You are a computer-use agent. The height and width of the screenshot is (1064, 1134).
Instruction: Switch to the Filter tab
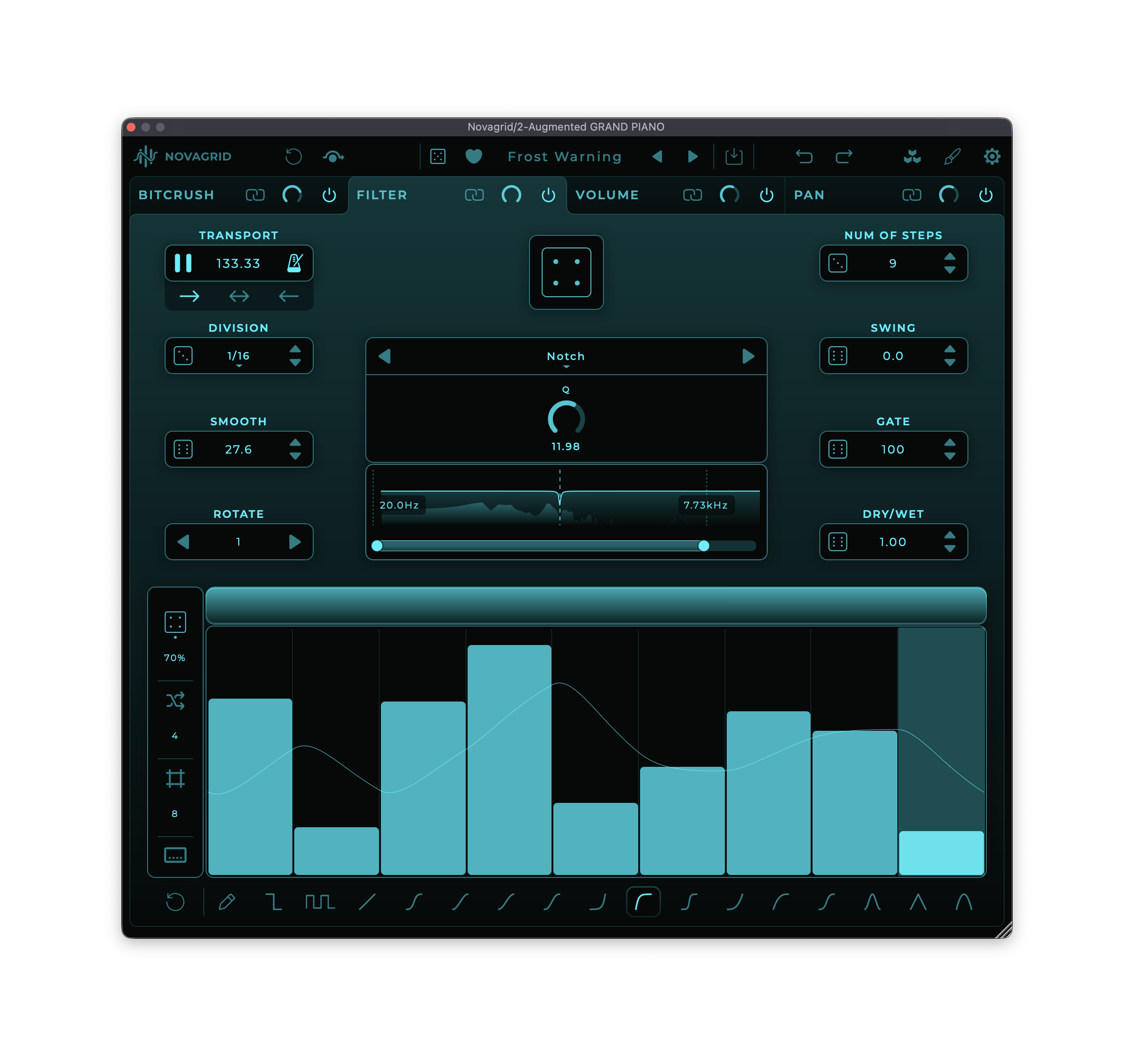click(381, 195)
